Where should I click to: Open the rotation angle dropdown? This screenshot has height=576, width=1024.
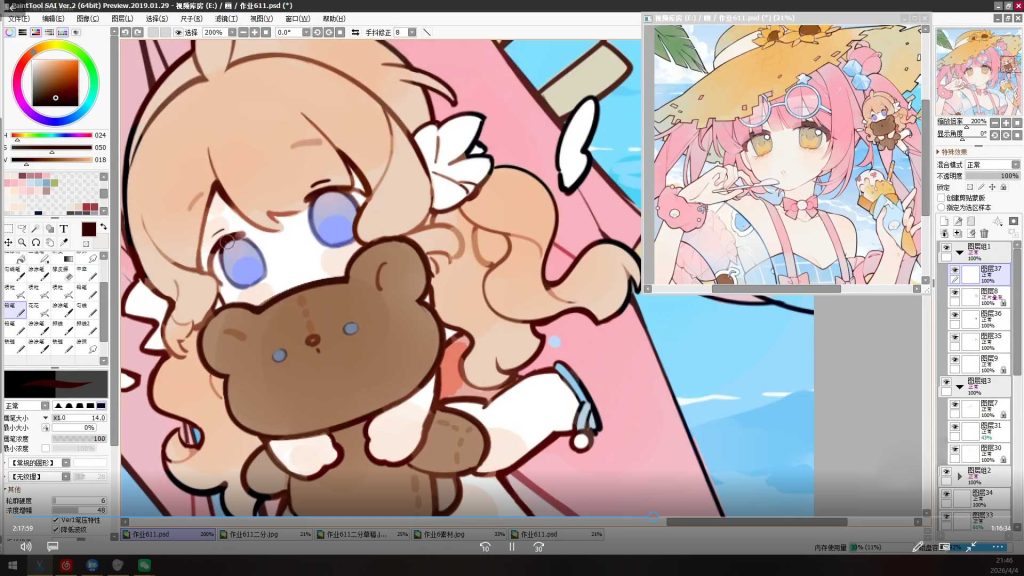(306, 32)
